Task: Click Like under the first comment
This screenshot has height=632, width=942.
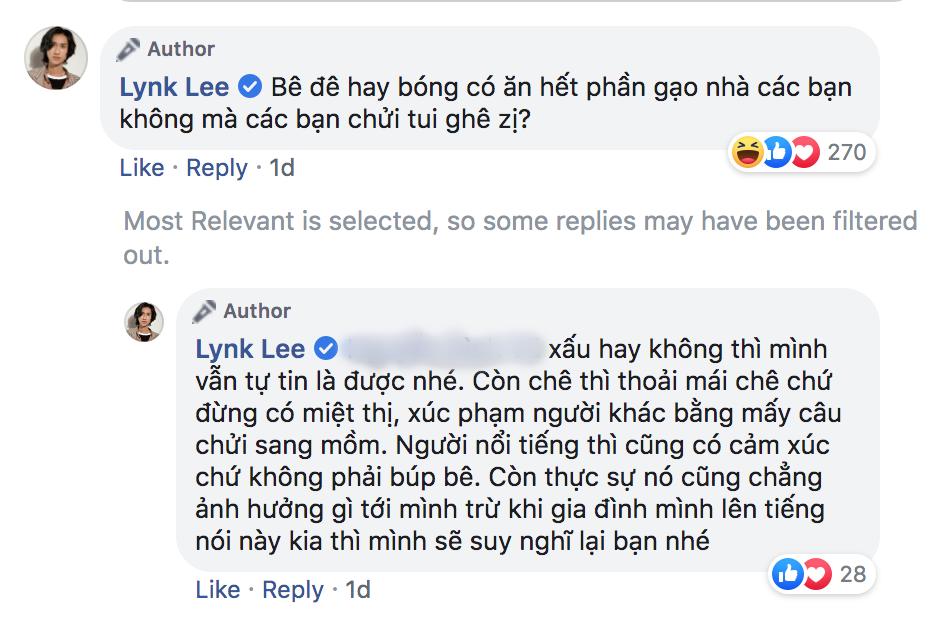Action: 139,169
